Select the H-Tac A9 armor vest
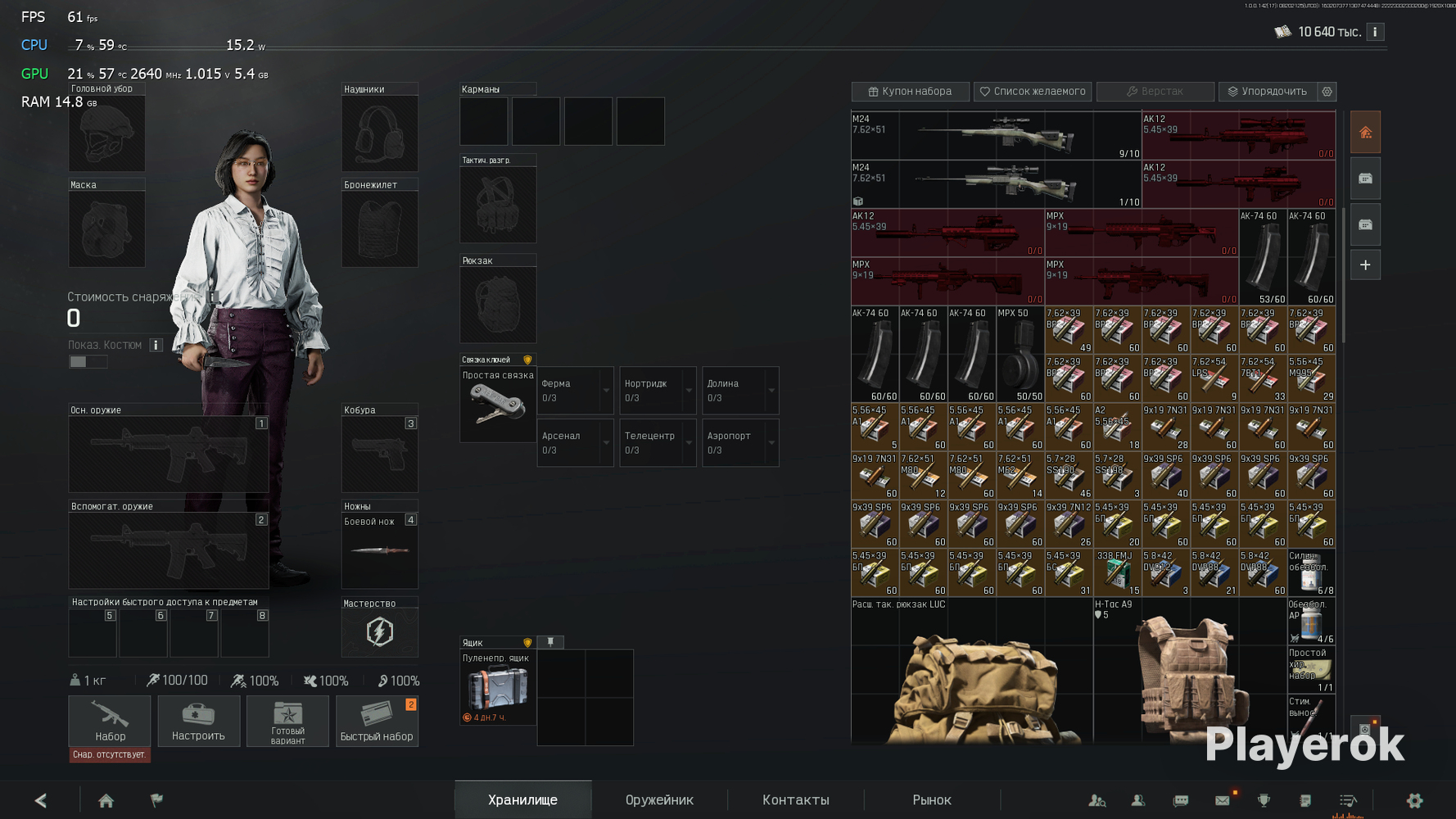1456x819 pixels. click(x=1190, y=671)
